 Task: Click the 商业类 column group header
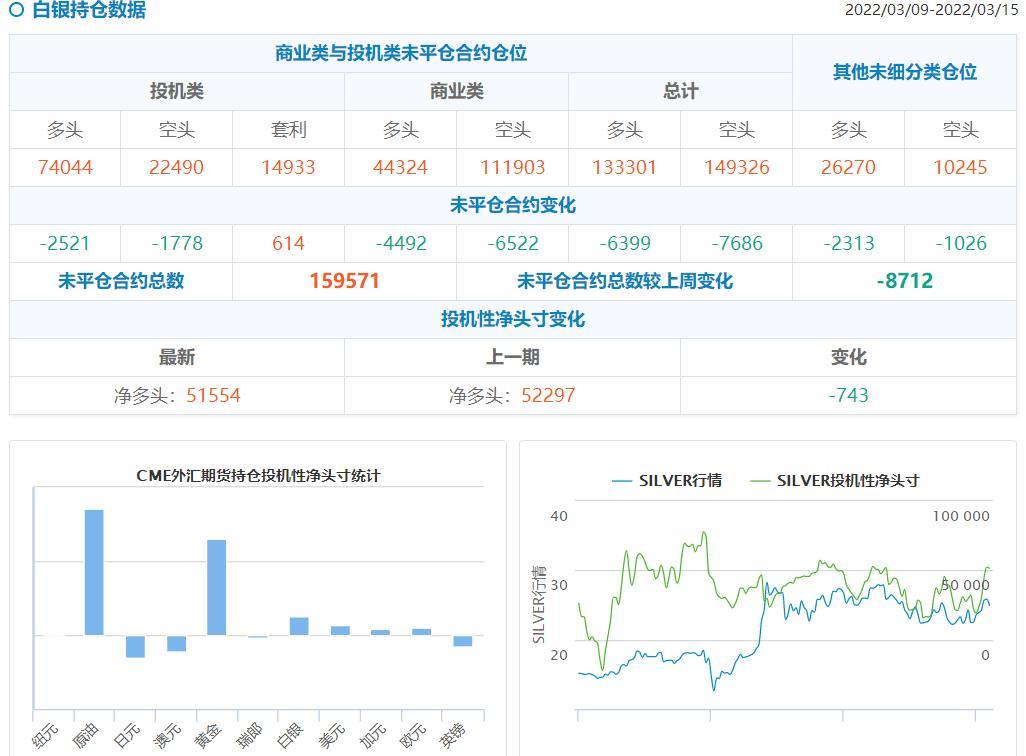point(456,92)
